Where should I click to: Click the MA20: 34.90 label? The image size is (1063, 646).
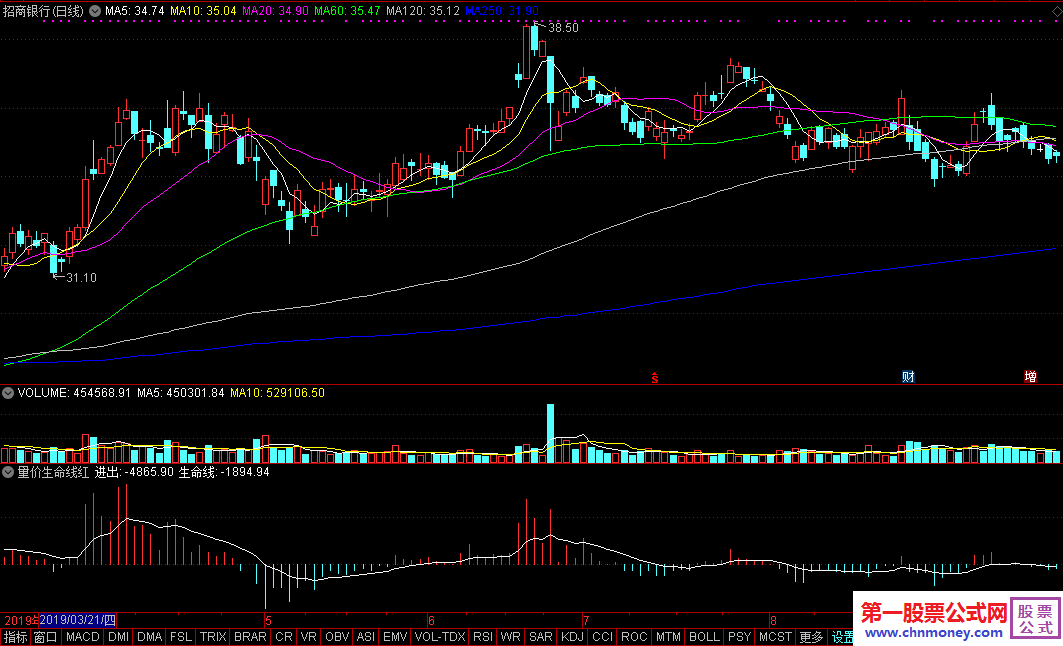click(x=275, y=11)
